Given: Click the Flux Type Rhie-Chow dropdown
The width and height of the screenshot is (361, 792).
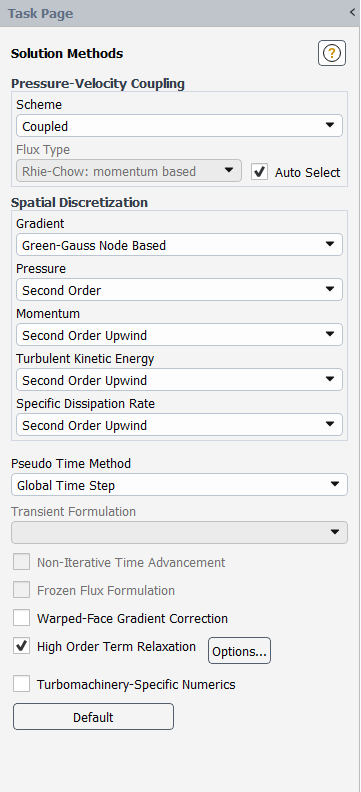Looking at the screenshot, I should point(129,171).
